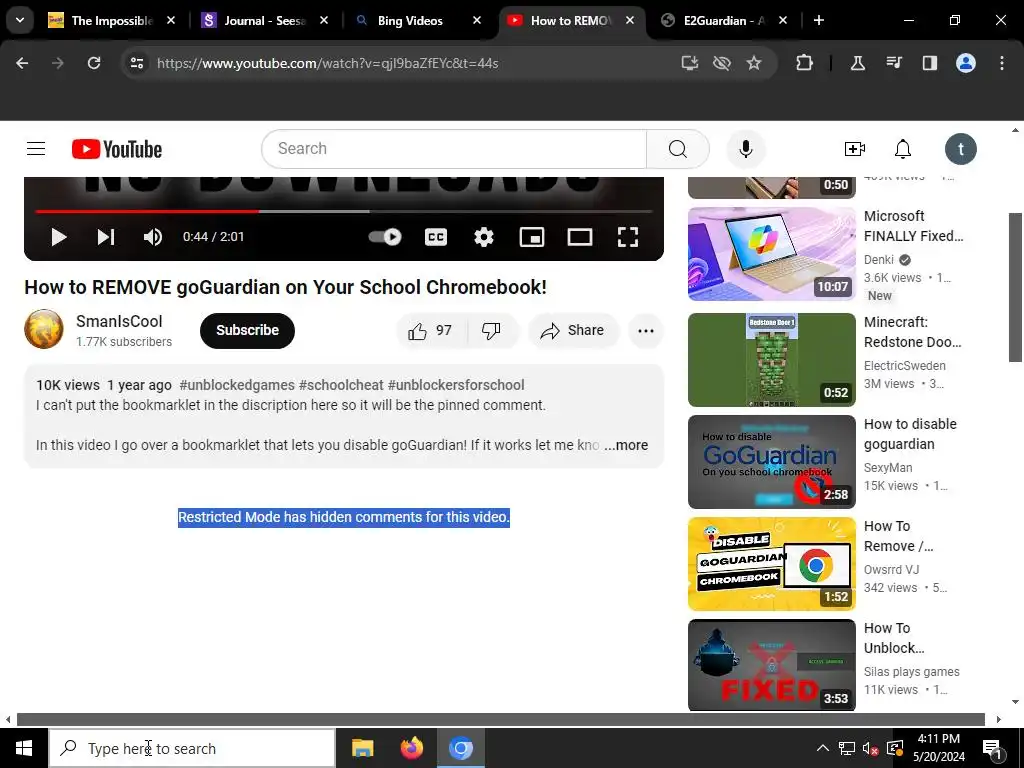Show hidden system tray icons
Viewport: 1024px width, 768px height.
[x=823, y=748]
